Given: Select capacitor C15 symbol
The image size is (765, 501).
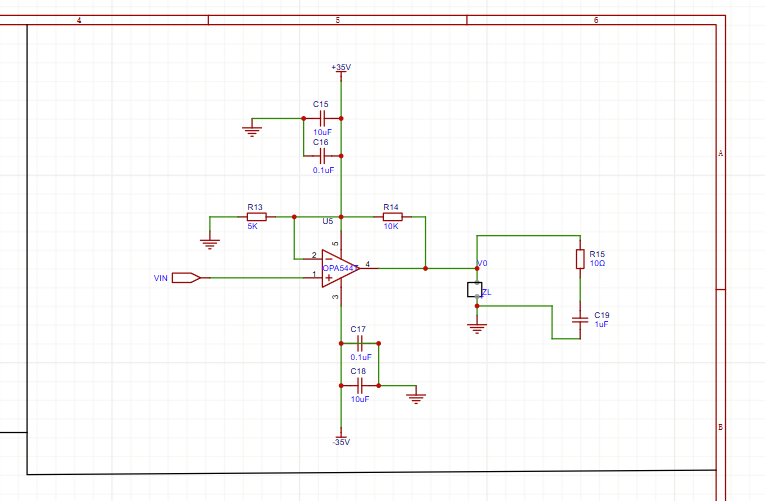Looking at the screenshot, I should [x=322, y=118].
